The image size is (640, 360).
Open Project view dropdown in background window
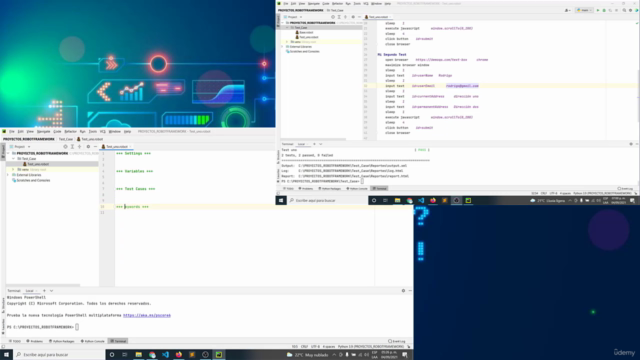293,17
